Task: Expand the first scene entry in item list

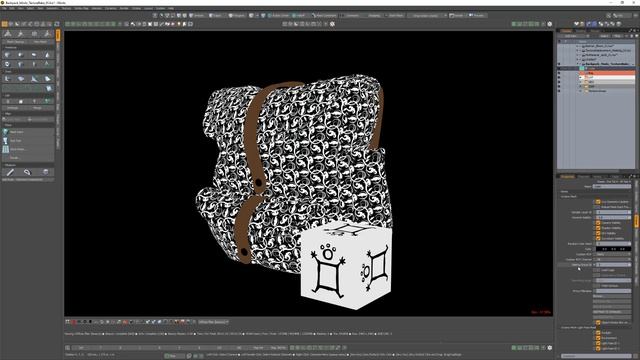Action: (x=577, y=46)
